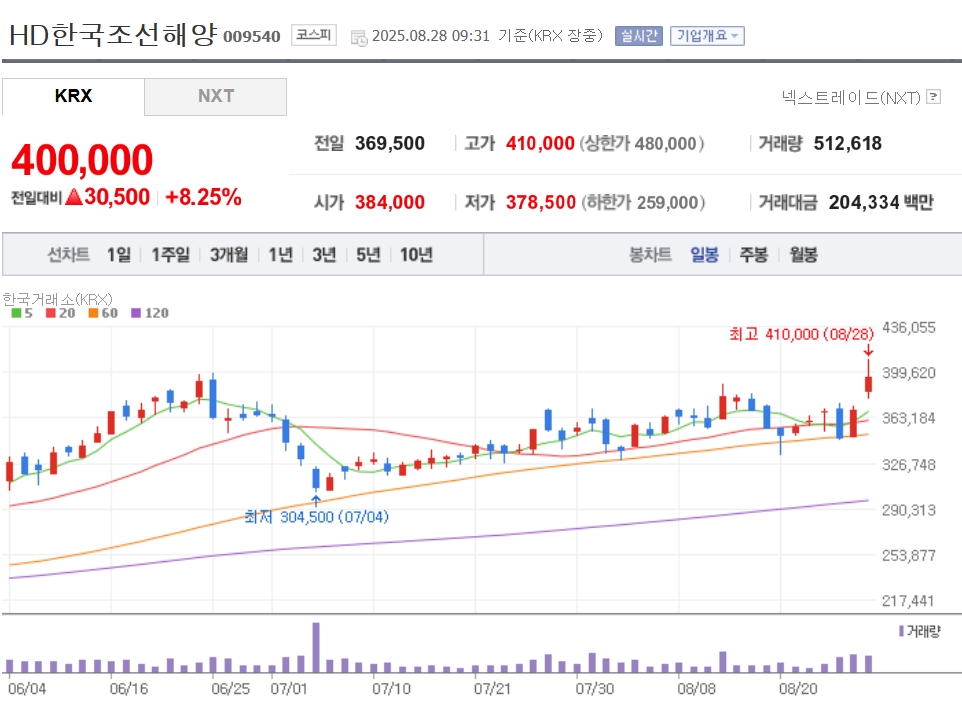The image size is (962, 719).
Task: Select the 3년 line chart range
Action: (324, 254)
